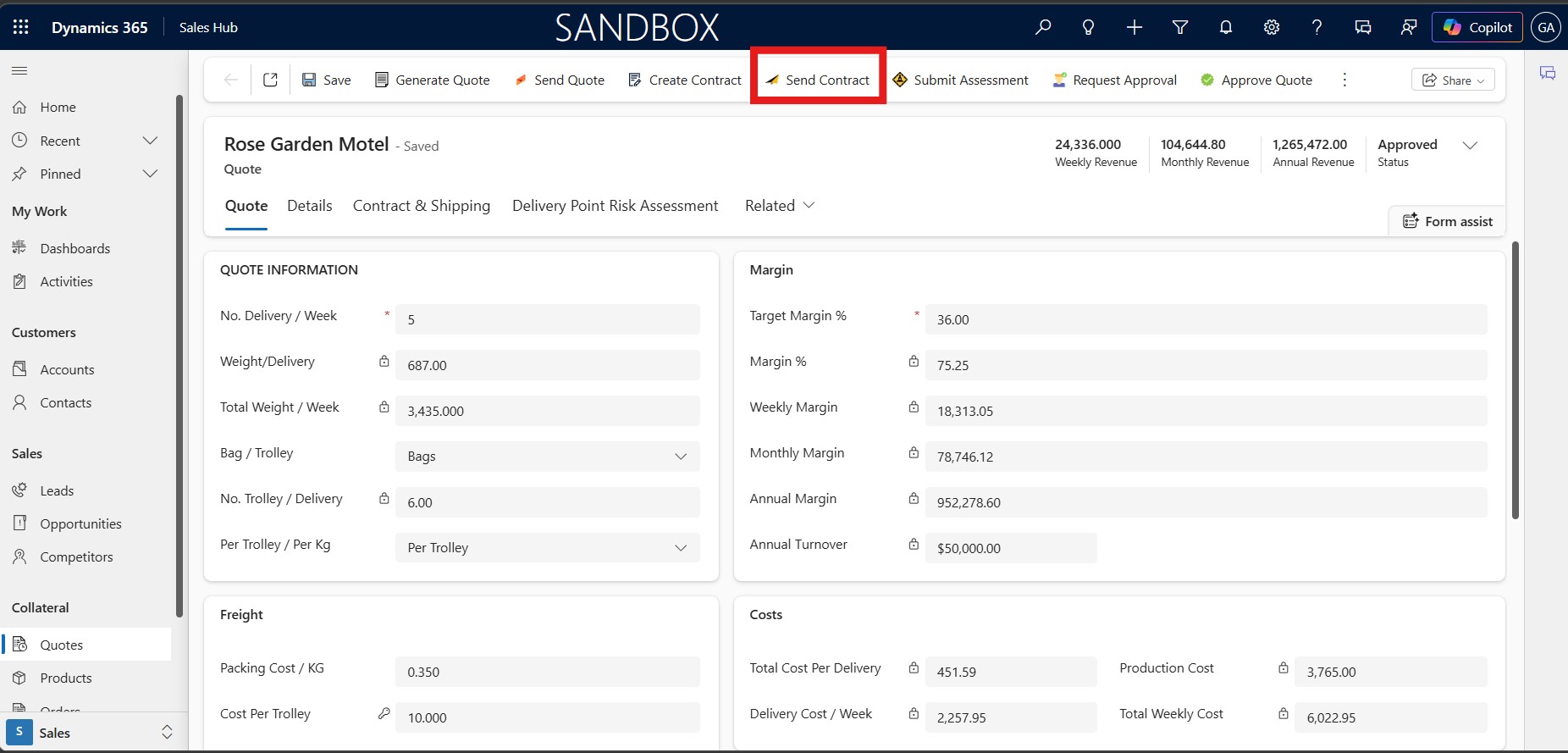1568x753 pixels.
Task: Click the plus quick create icon
Action: 1135,27
